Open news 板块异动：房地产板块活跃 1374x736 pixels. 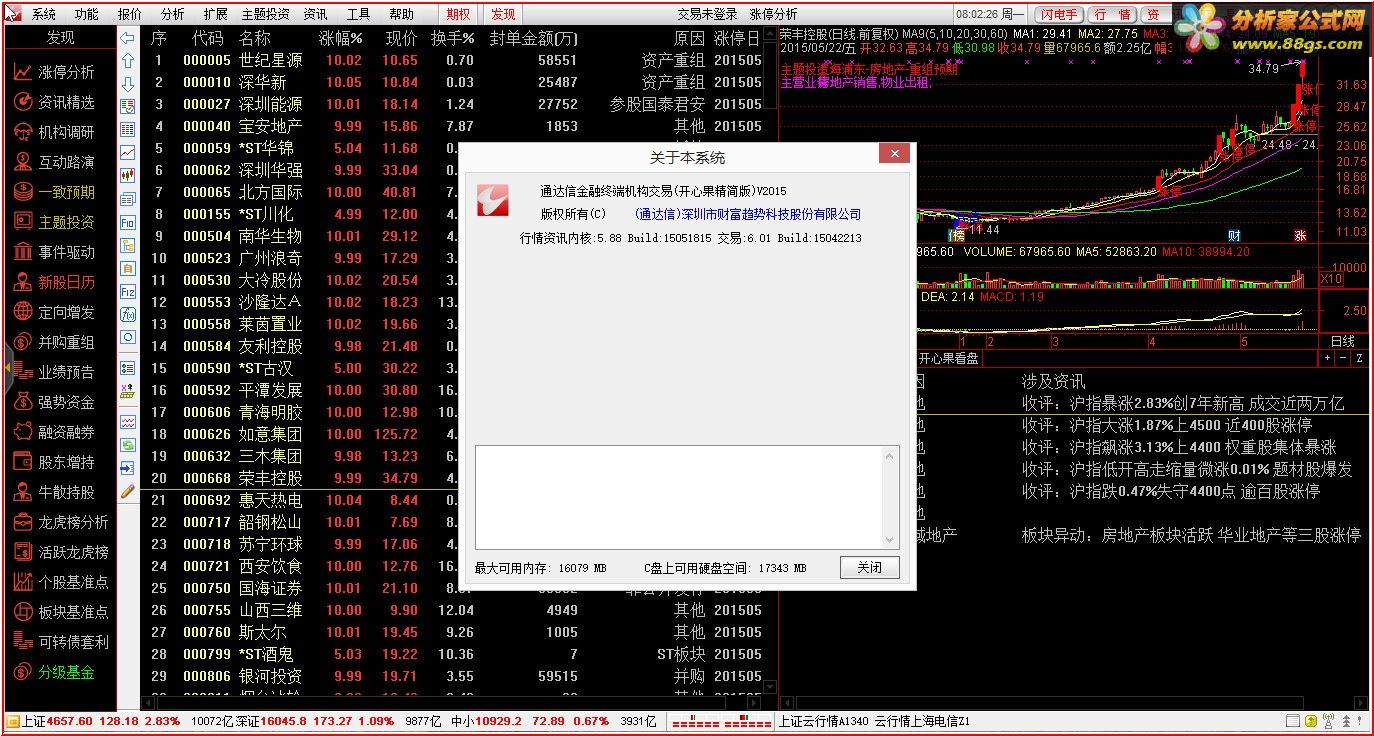coord(1191,535)
